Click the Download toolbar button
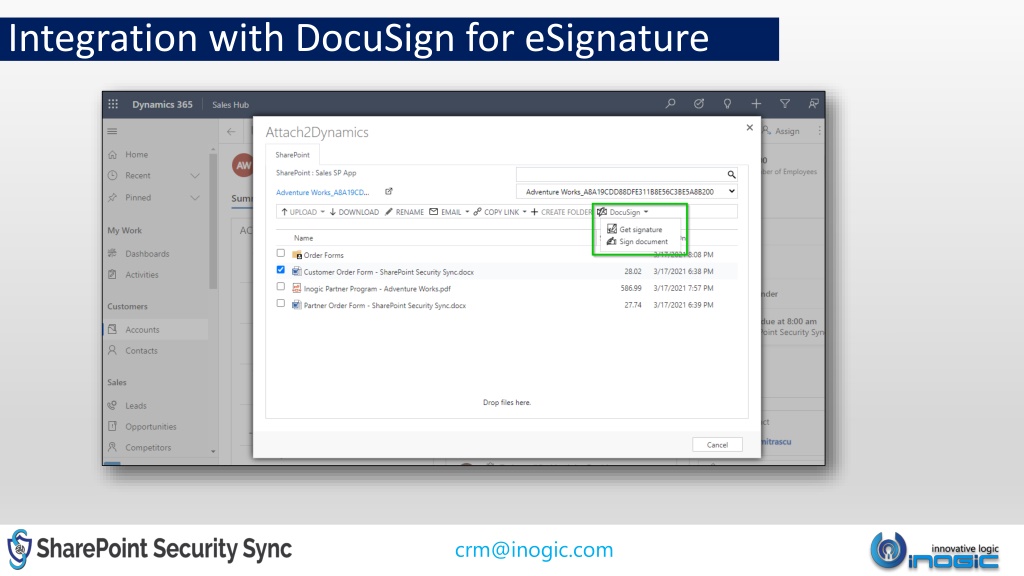 click(x=354, y=212)
